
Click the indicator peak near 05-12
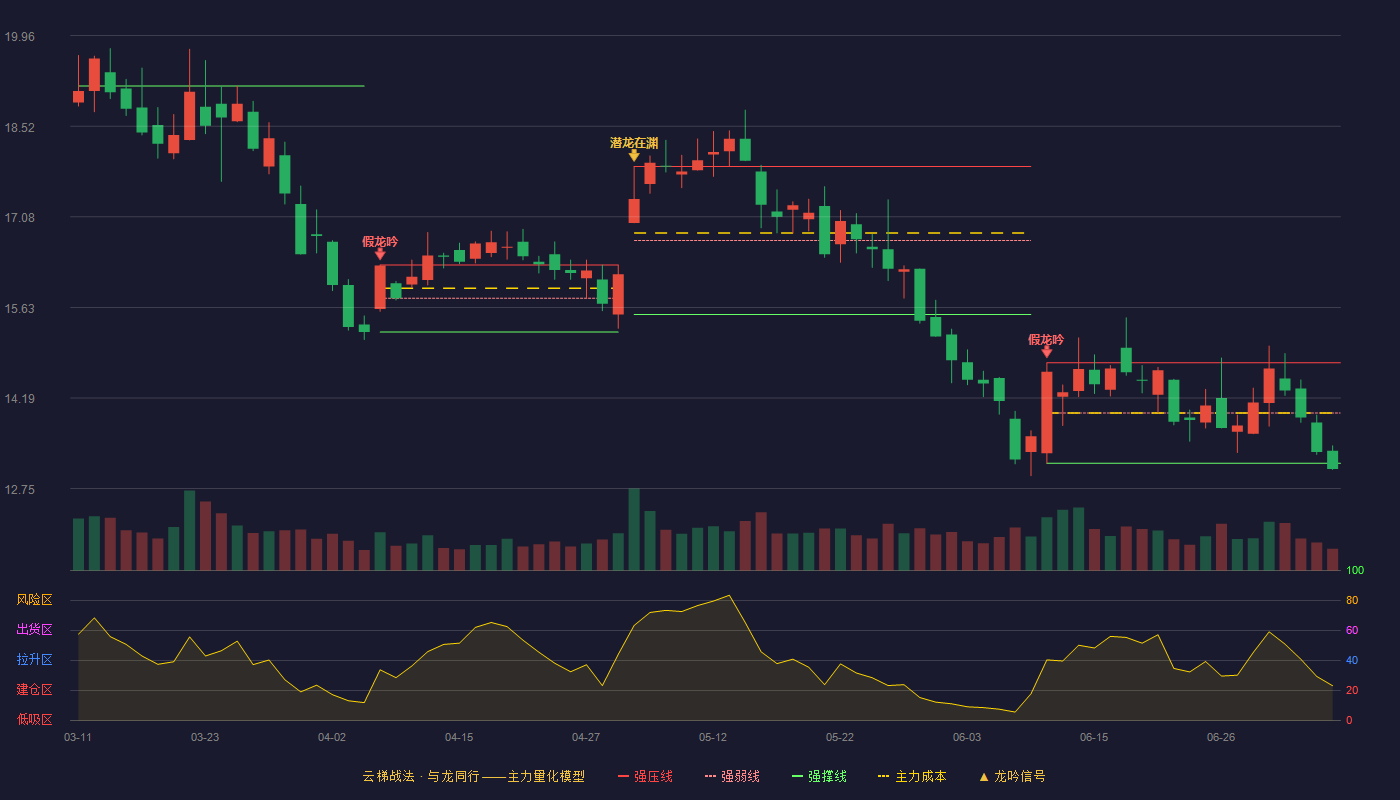[x=729, y=595]
